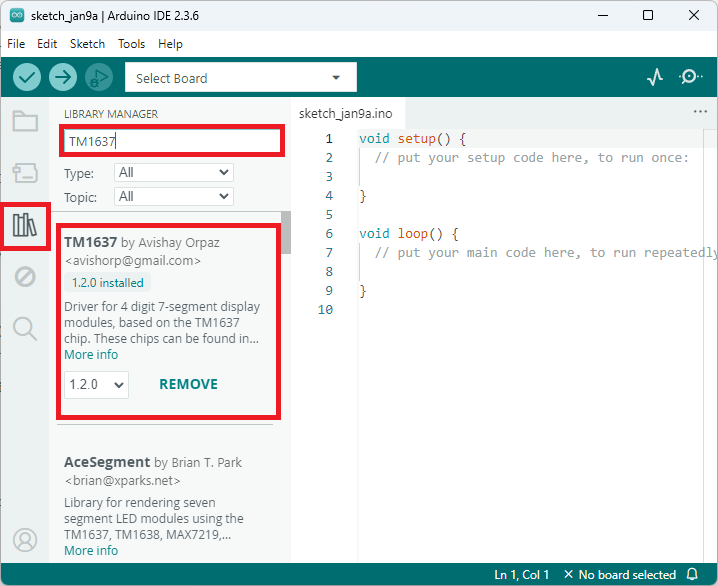
Task: Start the debugger from the toolbar
Action: tap(98, 77)
